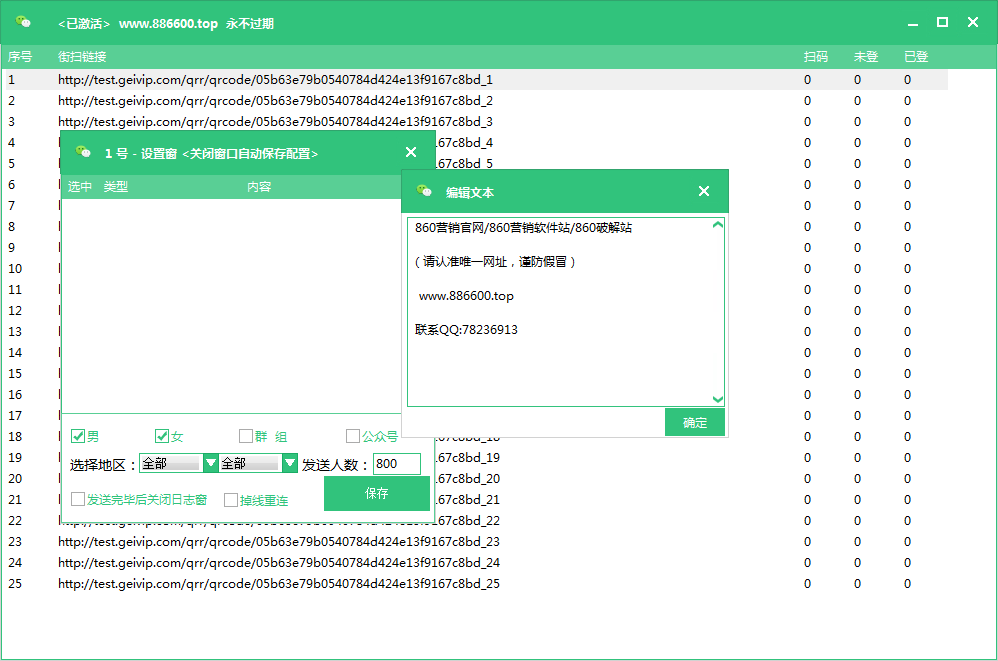The height and width of the screenshot is (661, 998).
Task: Select row 1 link ending c8bd_1
Action: pyautogui.click(x=275, y=80)
